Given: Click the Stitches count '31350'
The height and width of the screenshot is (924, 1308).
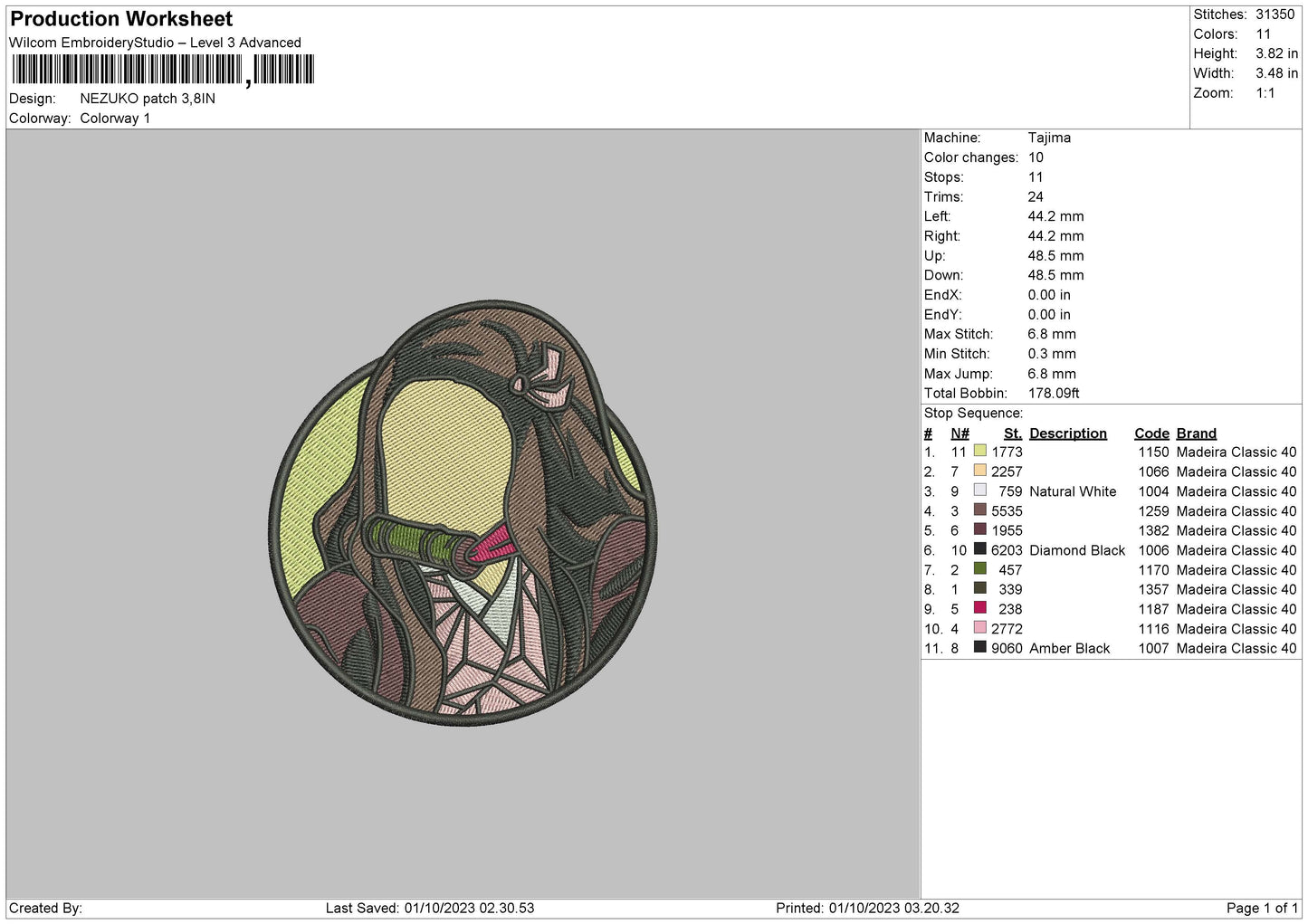Looking at the screenshot, I should pos(1275,14).
